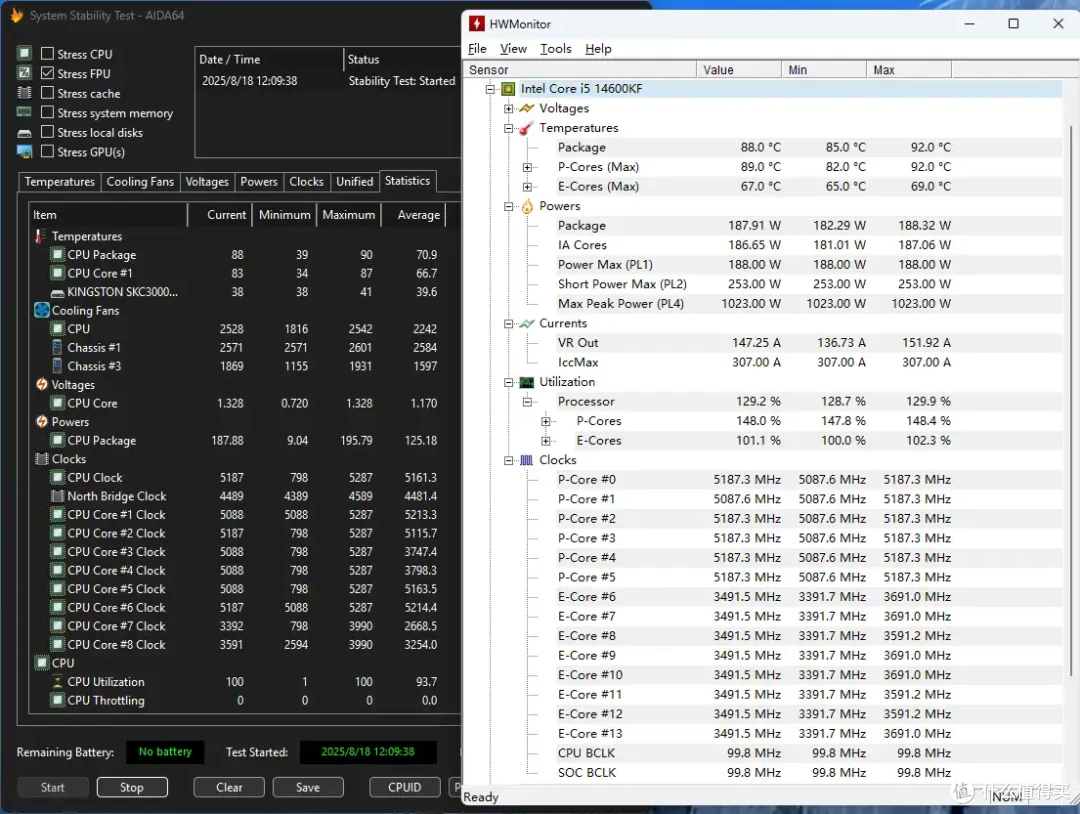This screenshot has width=1080, height=814.
Task: Click the Powers orange icon in AIDA64 list
Action: (x=42, y=421)
